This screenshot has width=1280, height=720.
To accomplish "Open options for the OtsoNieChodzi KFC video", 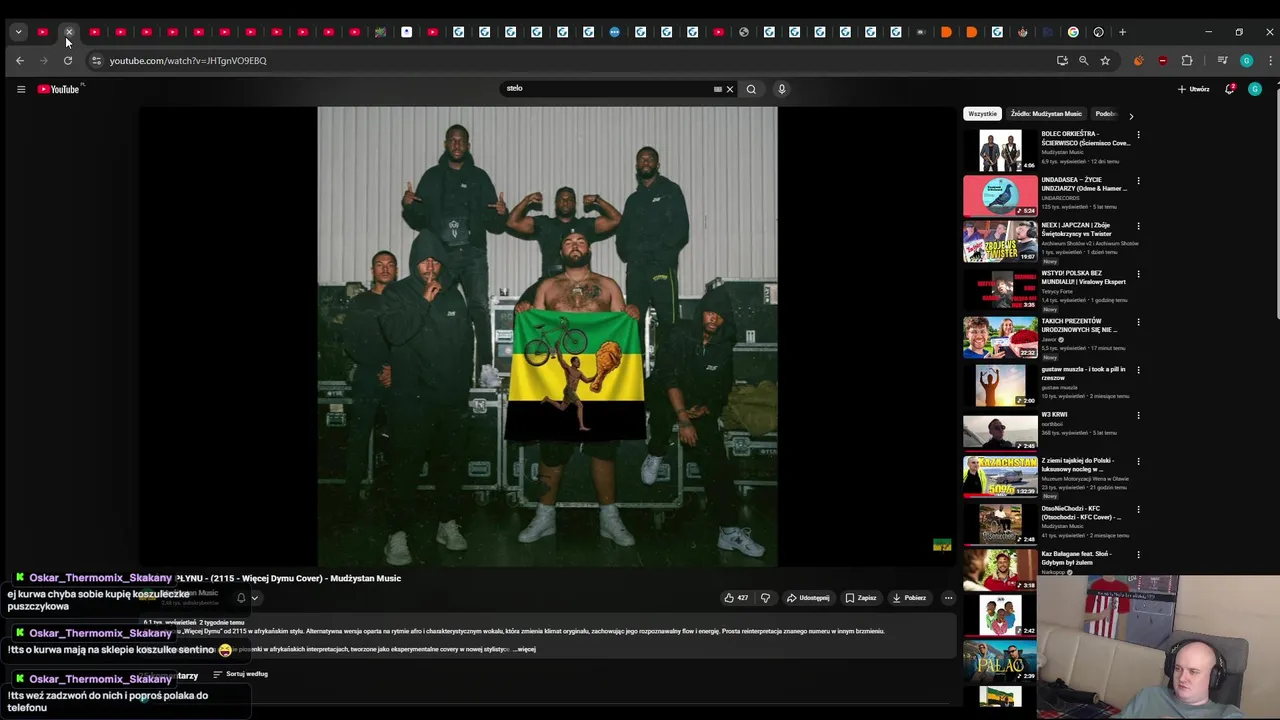I will click(1138, 510).
